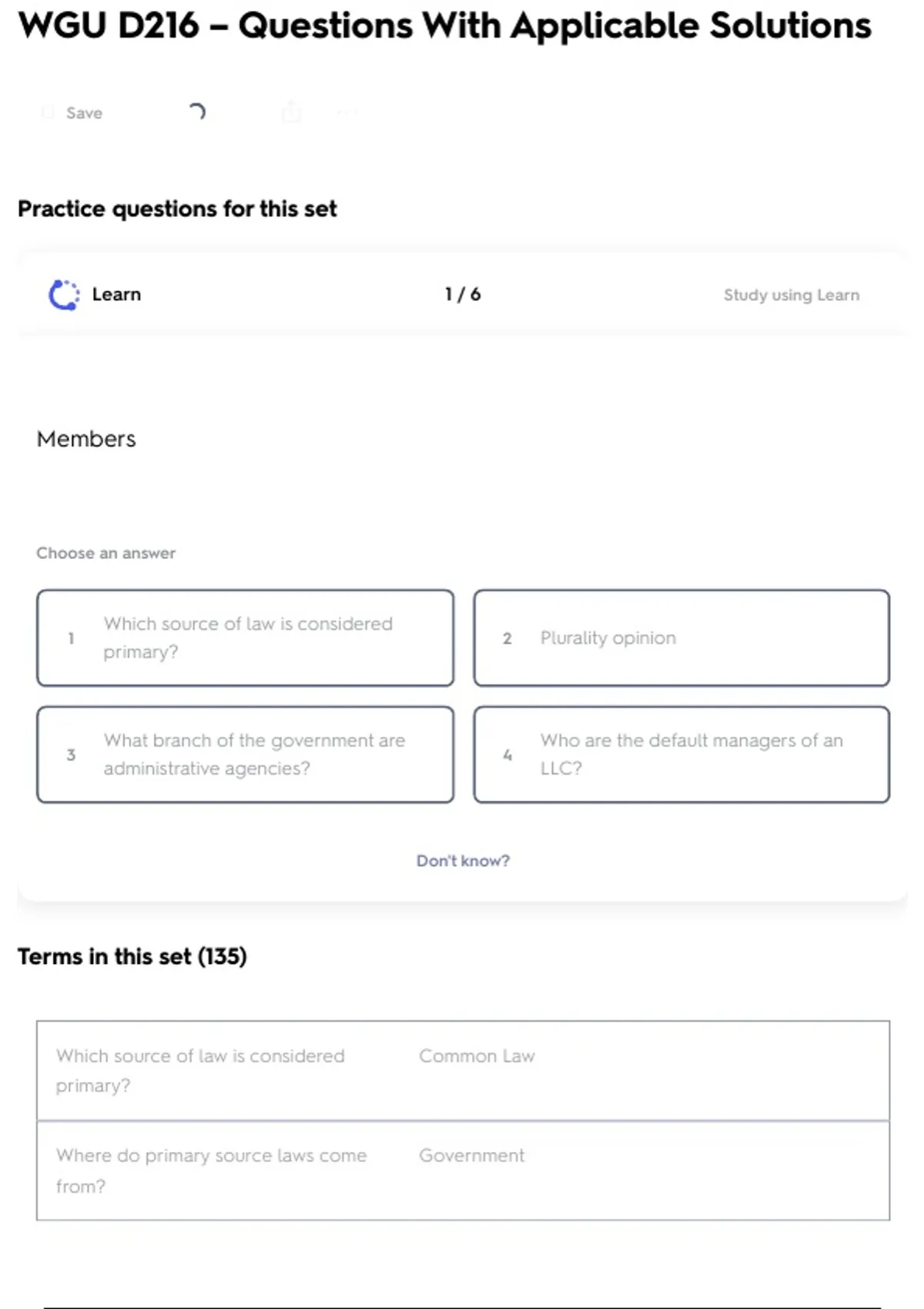Click the share icon next to Save

click(292, 112)
